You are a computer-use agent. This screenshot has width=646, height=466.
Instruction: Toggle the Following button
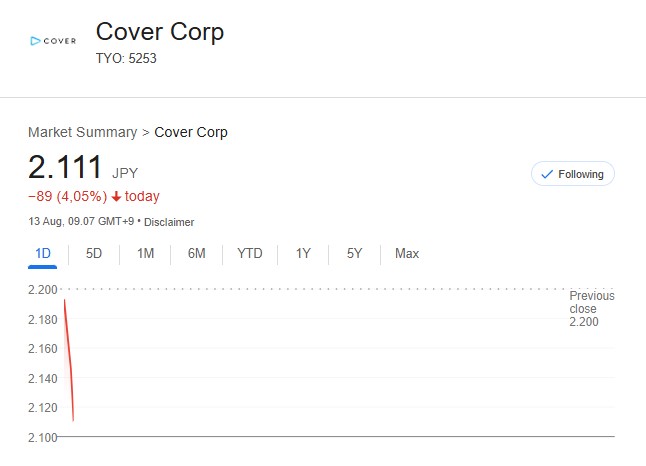[573, 174]
